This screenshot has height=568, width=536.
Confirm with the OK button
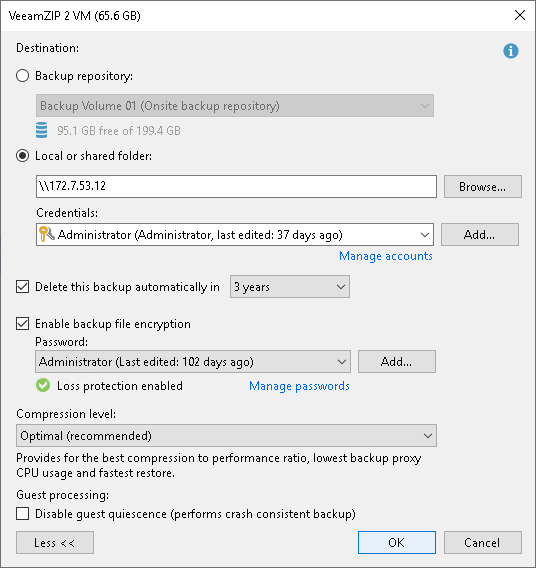pyautogui.click(x=397, y=543)
